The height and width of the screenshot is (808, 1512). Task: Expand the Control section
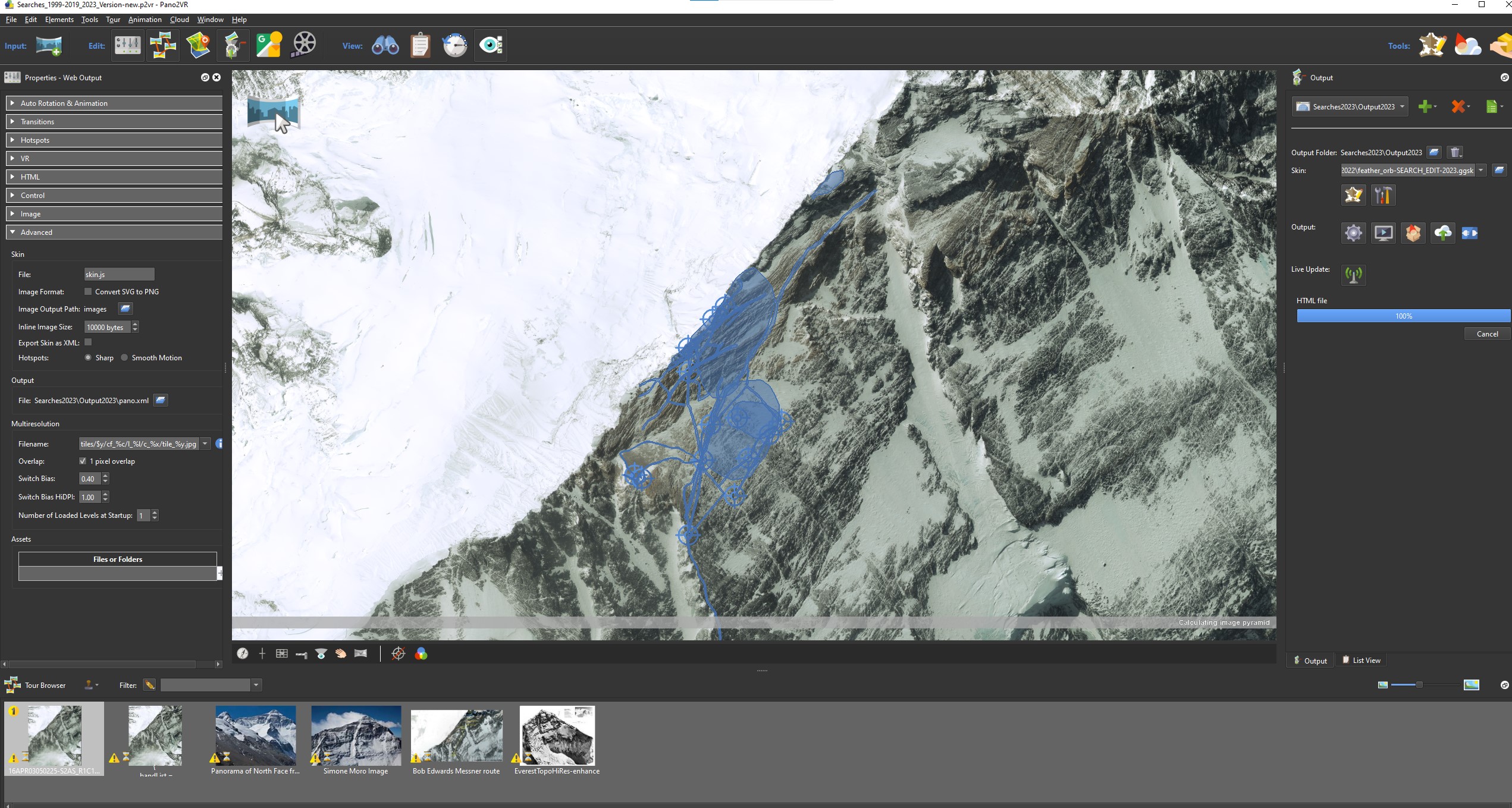(114, 195)
